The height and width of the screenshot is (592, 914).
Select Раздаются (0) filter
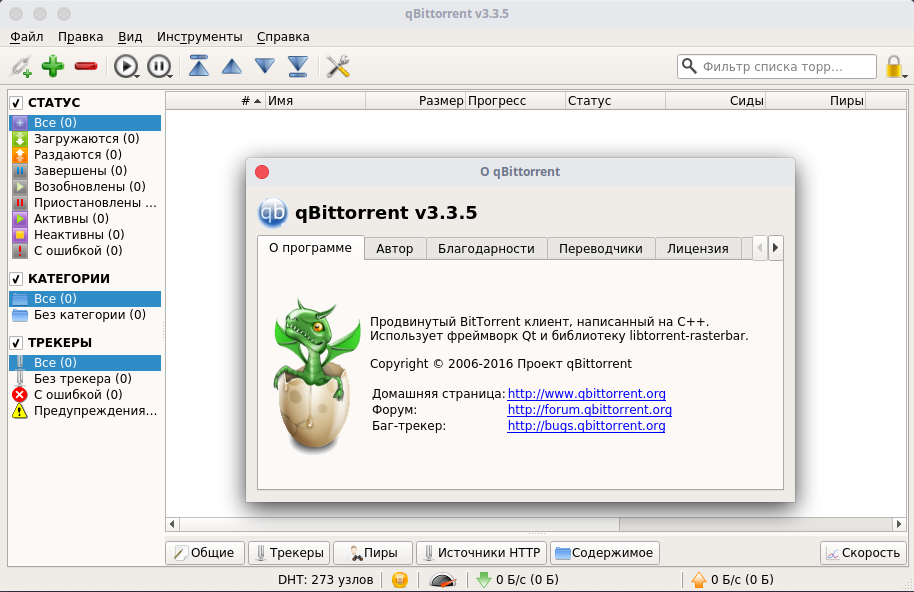pos(85,154)
